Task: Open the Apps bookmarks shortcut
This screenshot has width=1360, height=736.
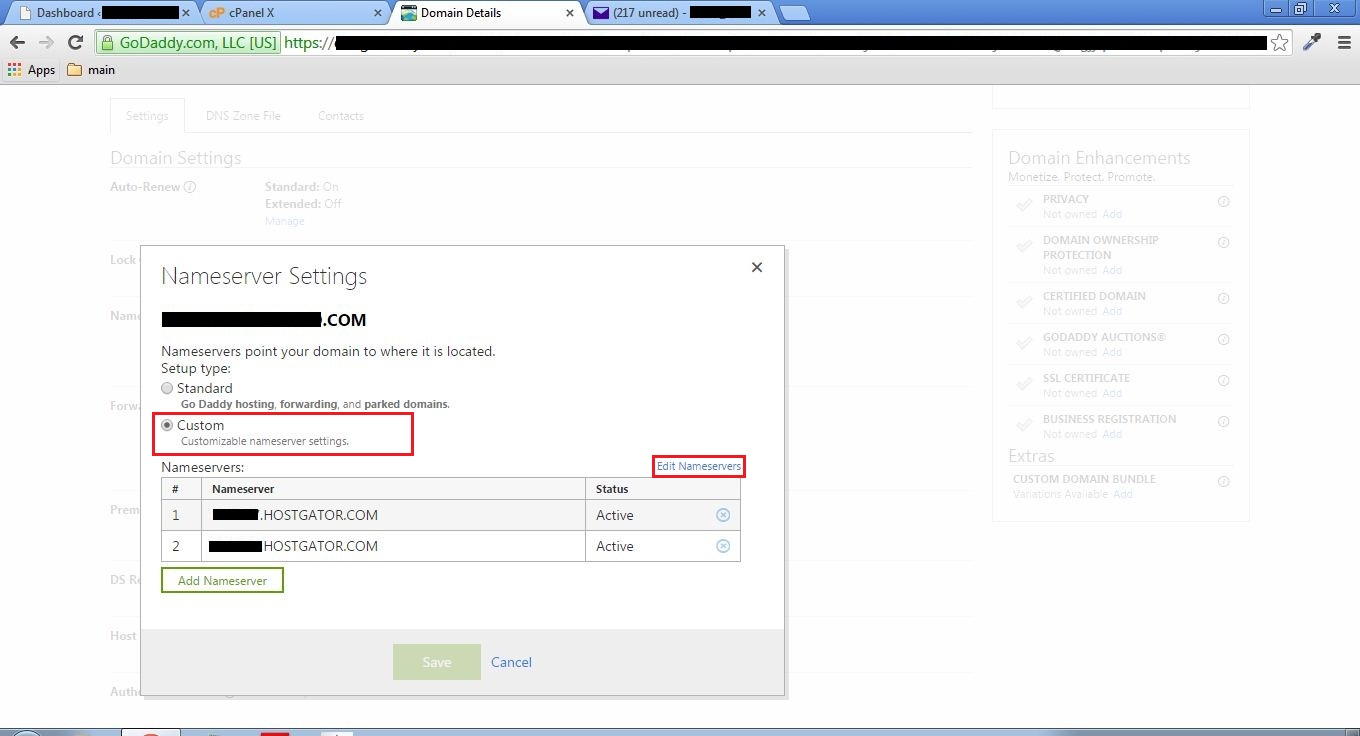Action: (31, 70)
